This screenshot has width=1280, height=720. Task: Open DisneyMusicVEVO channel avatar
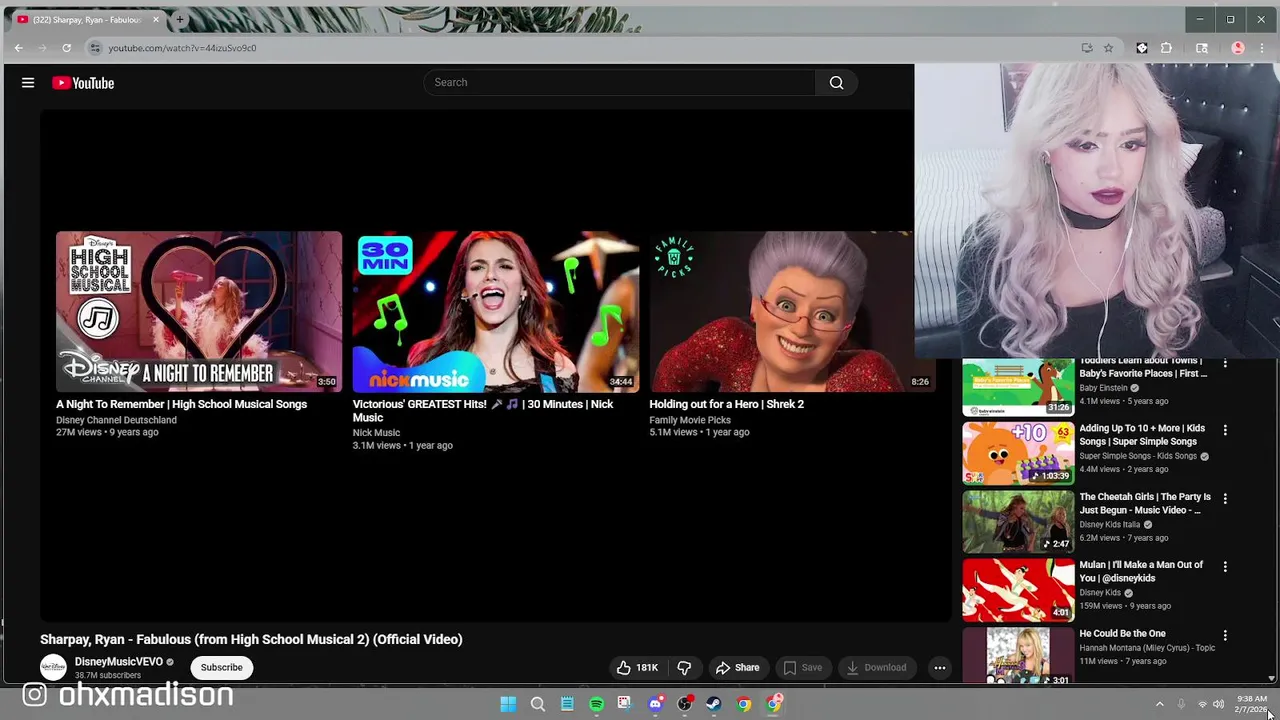(x=53, y=667)
